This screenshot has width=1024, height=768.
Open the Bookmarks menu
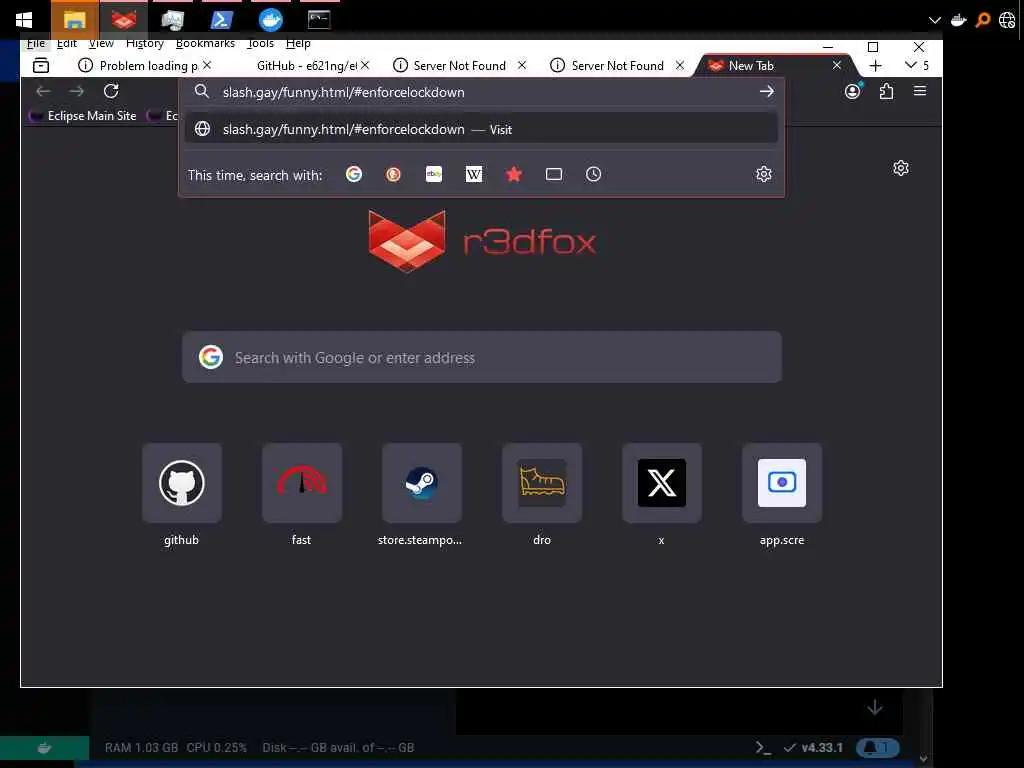[x=205, y=43]
